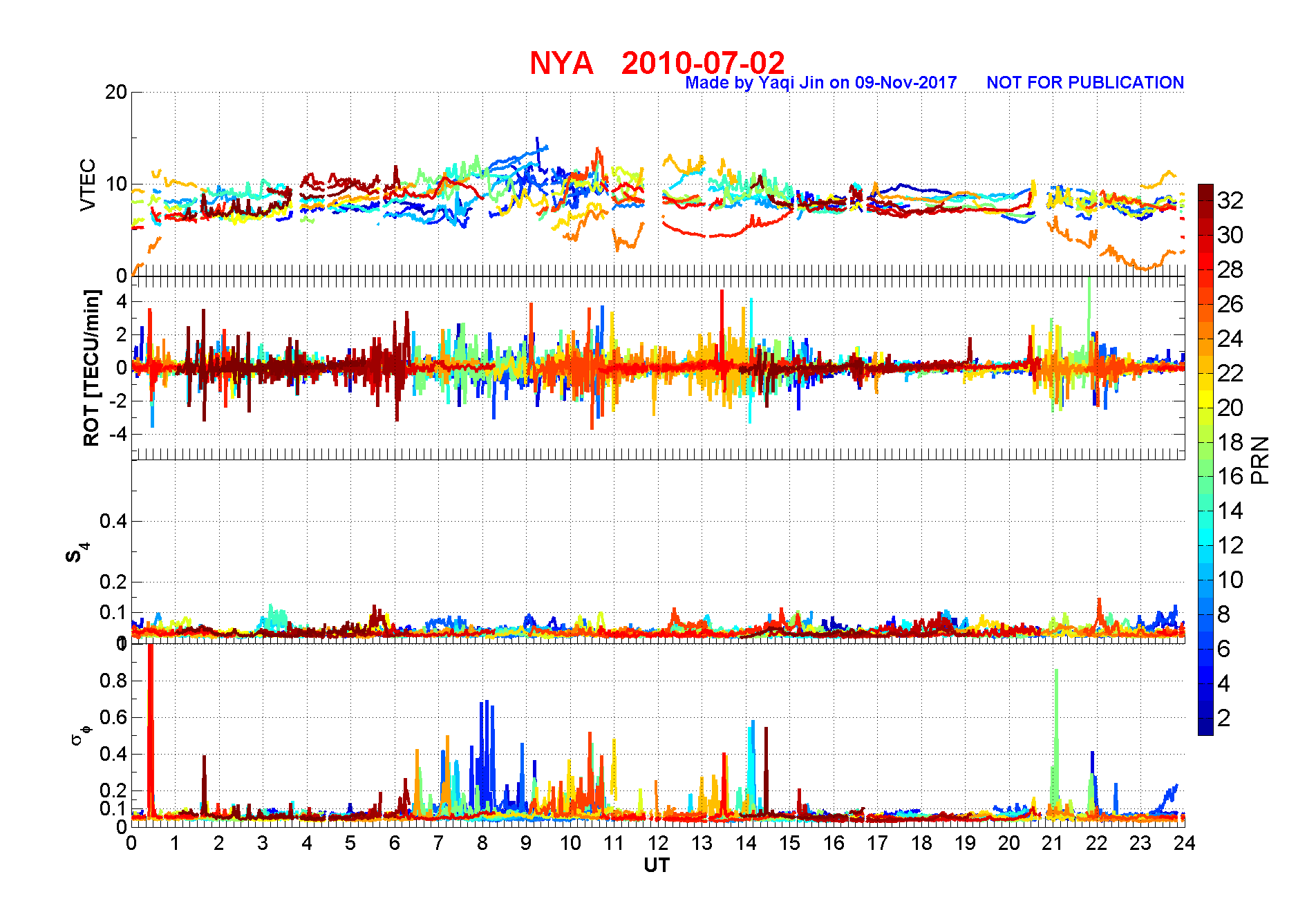The height and width of the screenshot is (919, 1316).
Task: Click the colorbar tick label 2
Action: point(1224,718)
